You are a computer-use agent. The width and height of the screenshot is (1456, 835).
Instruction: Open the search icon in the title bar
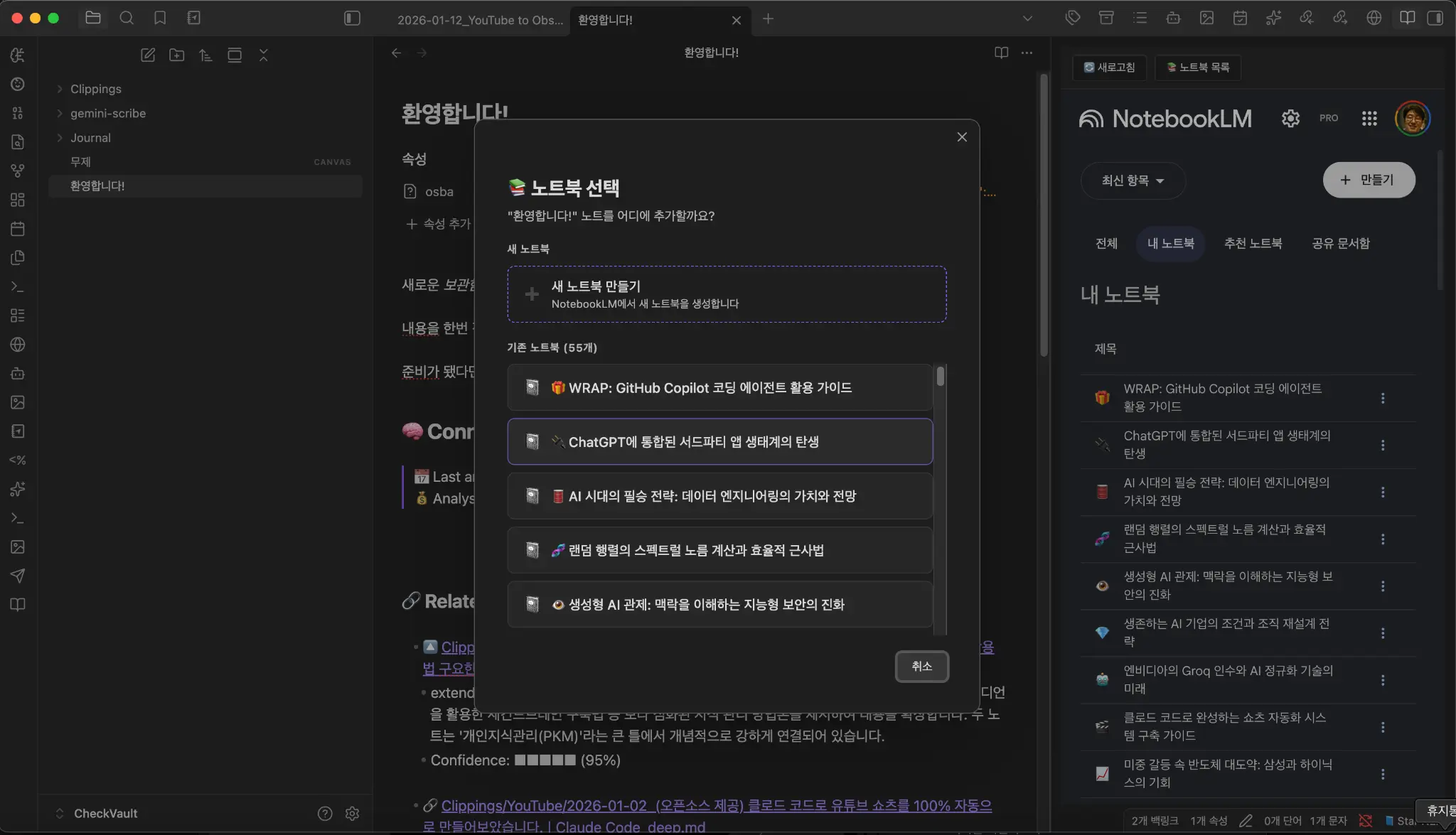click(x=127, y=18)
